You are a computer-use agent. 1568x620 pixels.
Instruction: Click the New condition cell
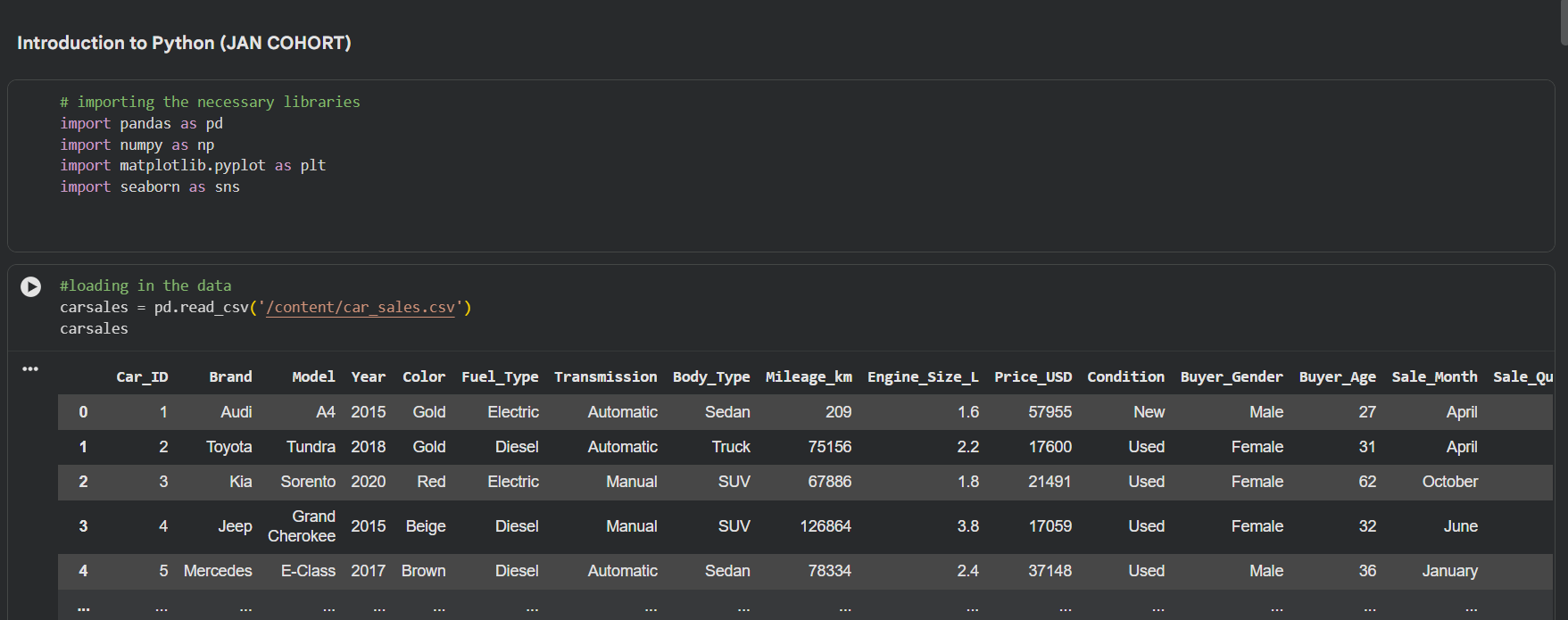pos(1149,412)
